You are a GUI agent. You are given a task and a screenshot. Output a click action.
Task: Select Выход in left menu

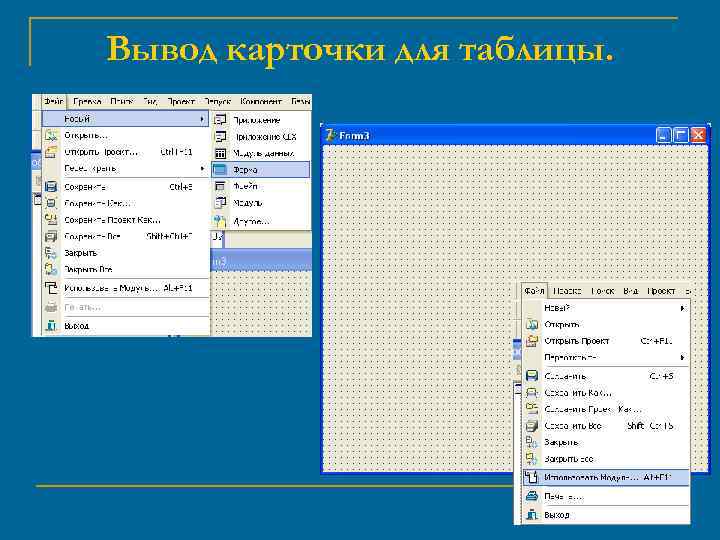coord(126,326)
